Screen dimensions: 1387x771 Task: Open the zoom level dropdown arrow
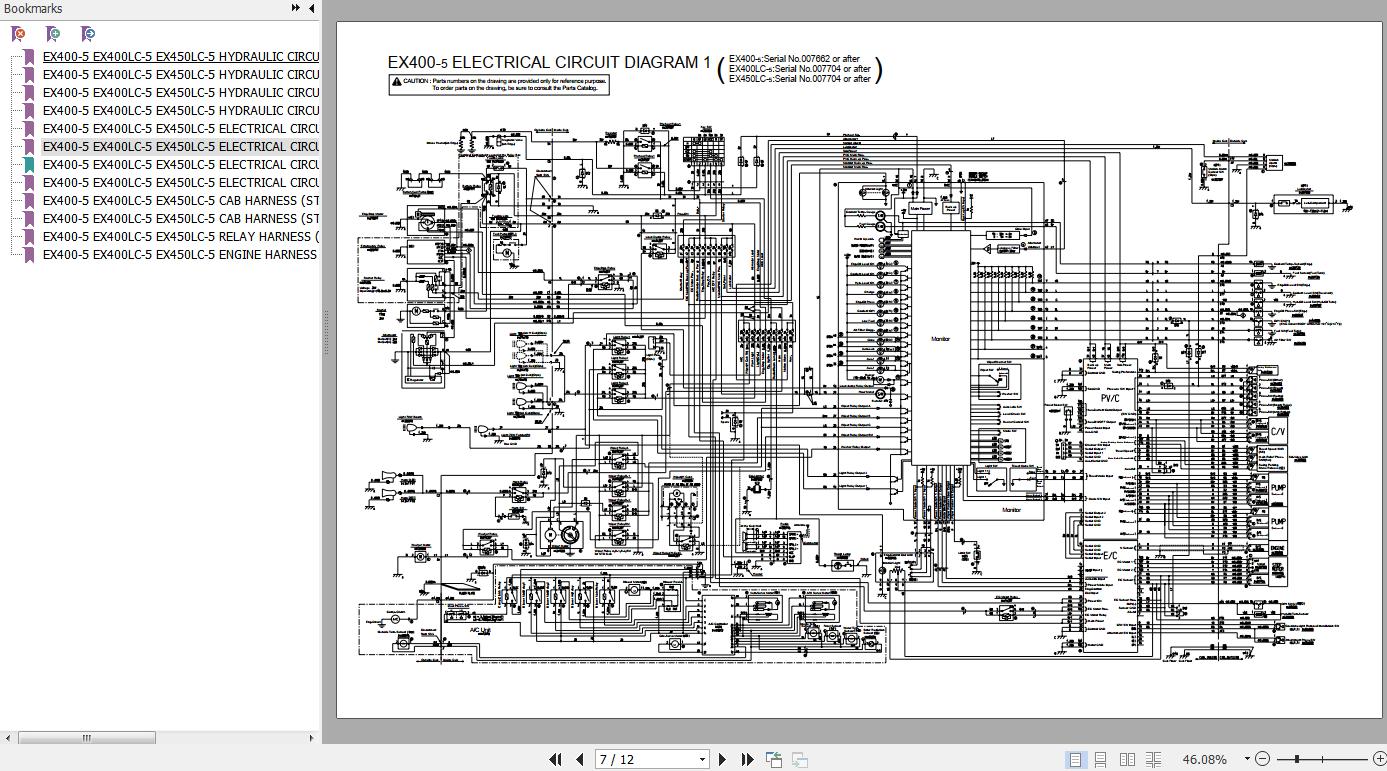coord(1246,760)
